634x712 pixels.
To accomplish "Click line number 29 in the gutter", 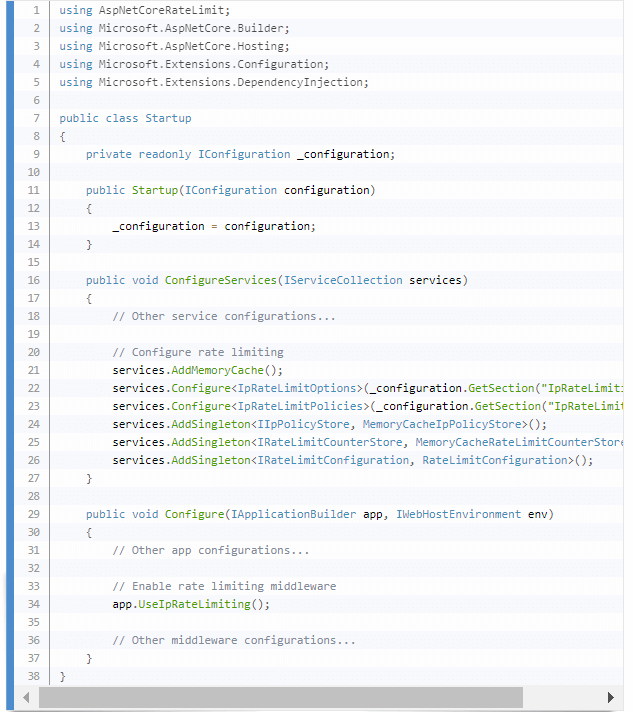I will (33, 514).
